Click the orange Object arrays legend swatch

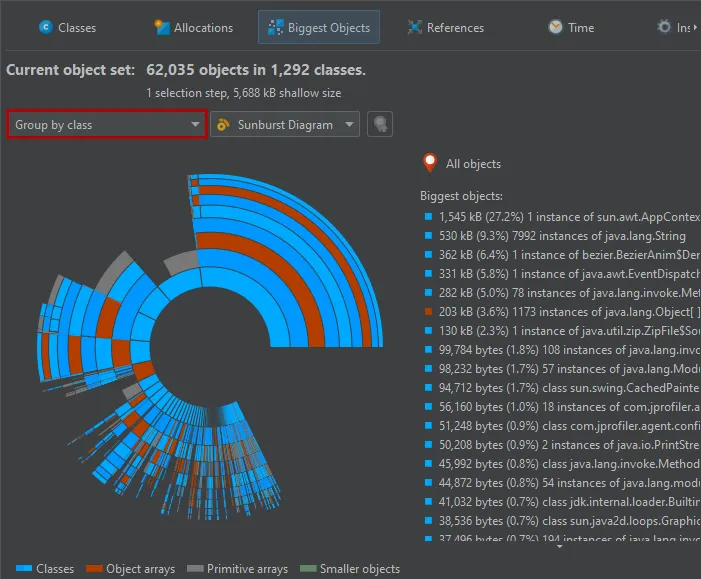click(94, 569)
